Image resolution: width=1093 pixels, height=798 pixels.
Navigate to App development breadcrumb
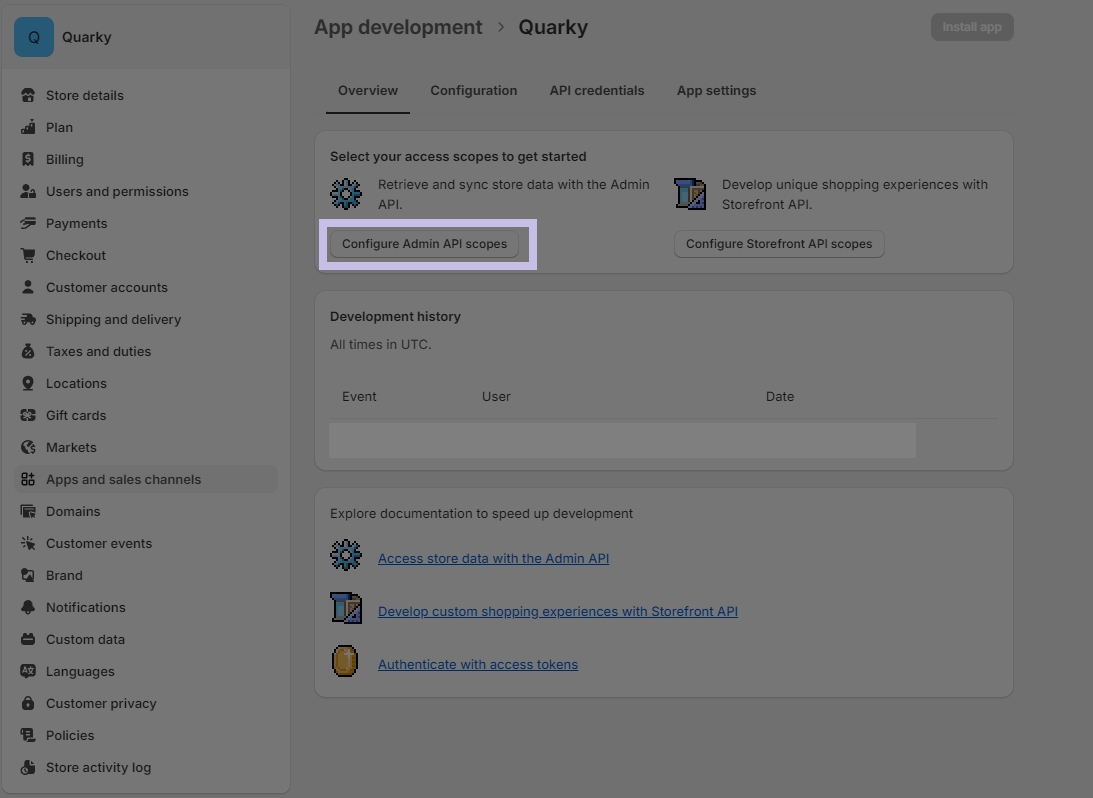398,28
